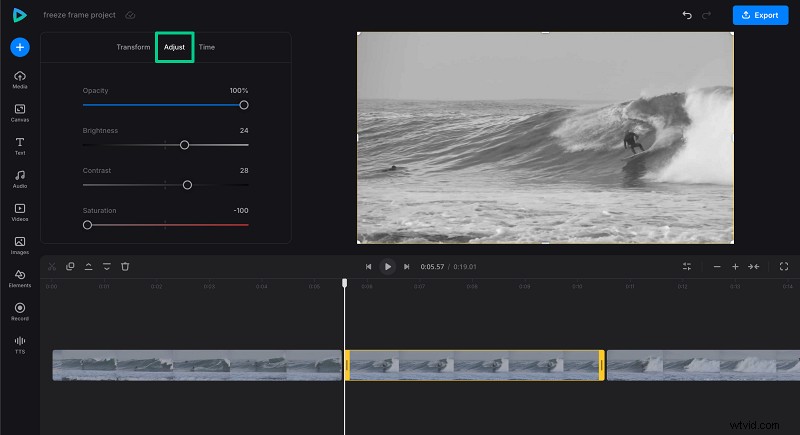Image resolution: width=800 pixels, height=435 pixels.
Task: Zoom in the timeline with plus
Action: tap(735, 267)
